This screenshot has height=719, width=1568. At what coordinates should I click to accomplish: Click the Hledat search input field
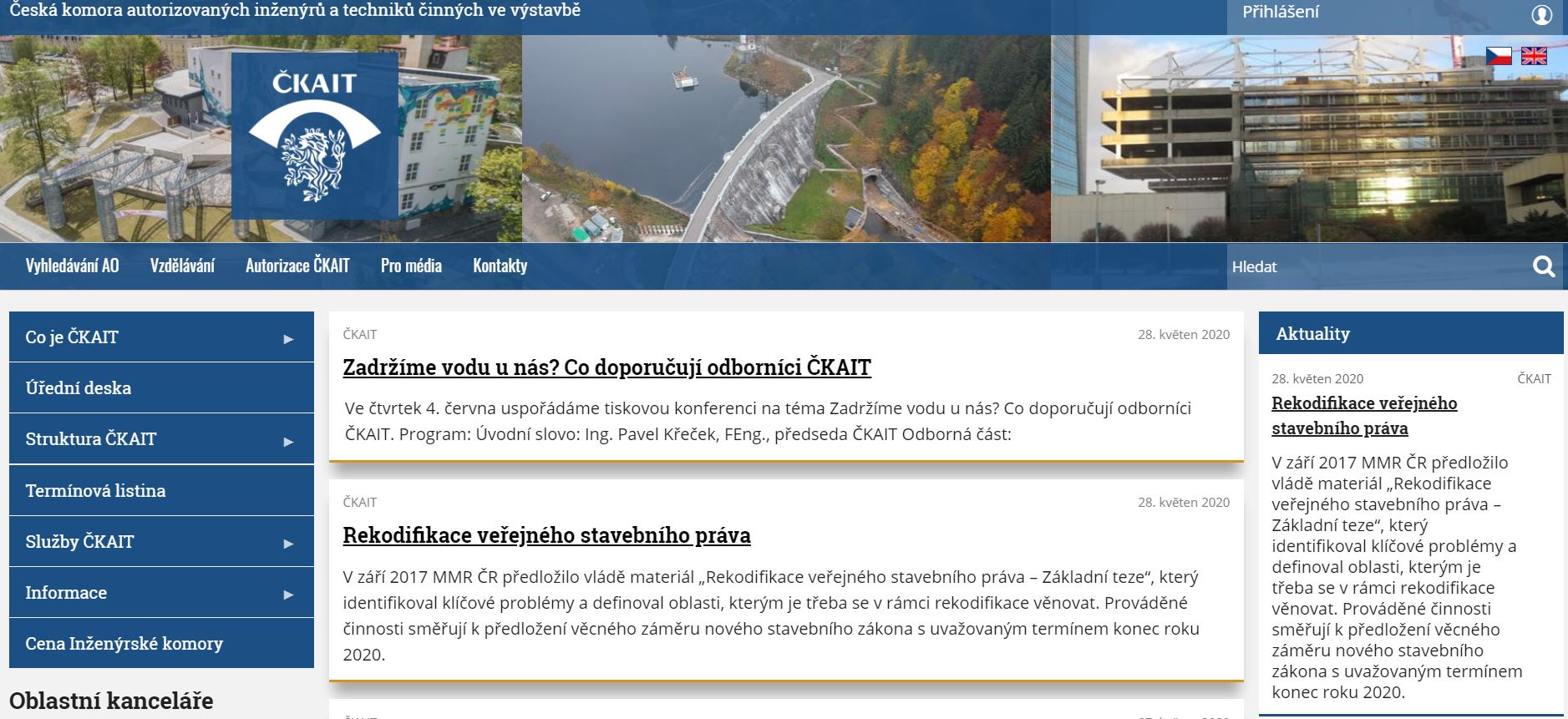pos(1378,266)
